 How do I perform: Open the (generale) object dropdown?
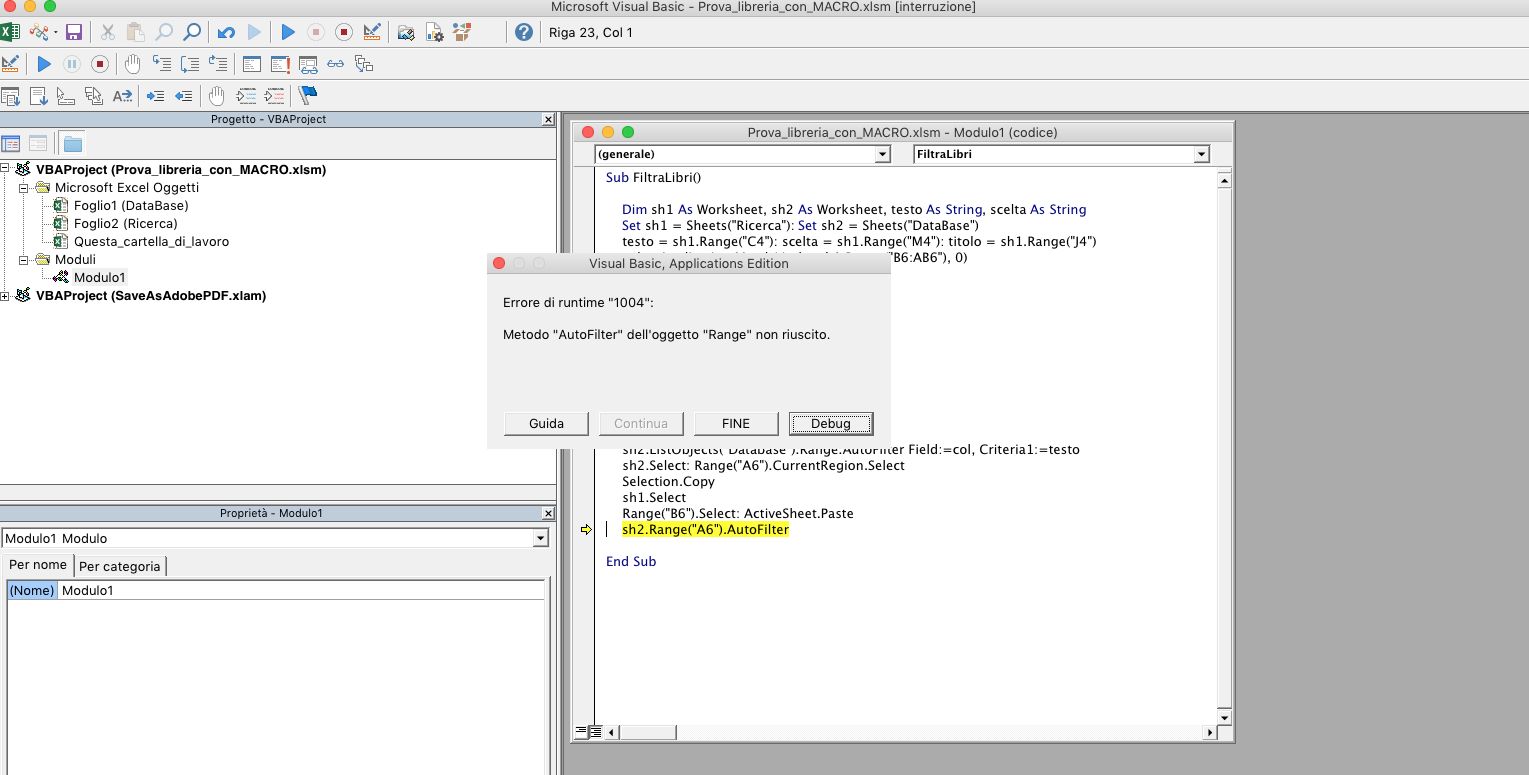point(882,154)
